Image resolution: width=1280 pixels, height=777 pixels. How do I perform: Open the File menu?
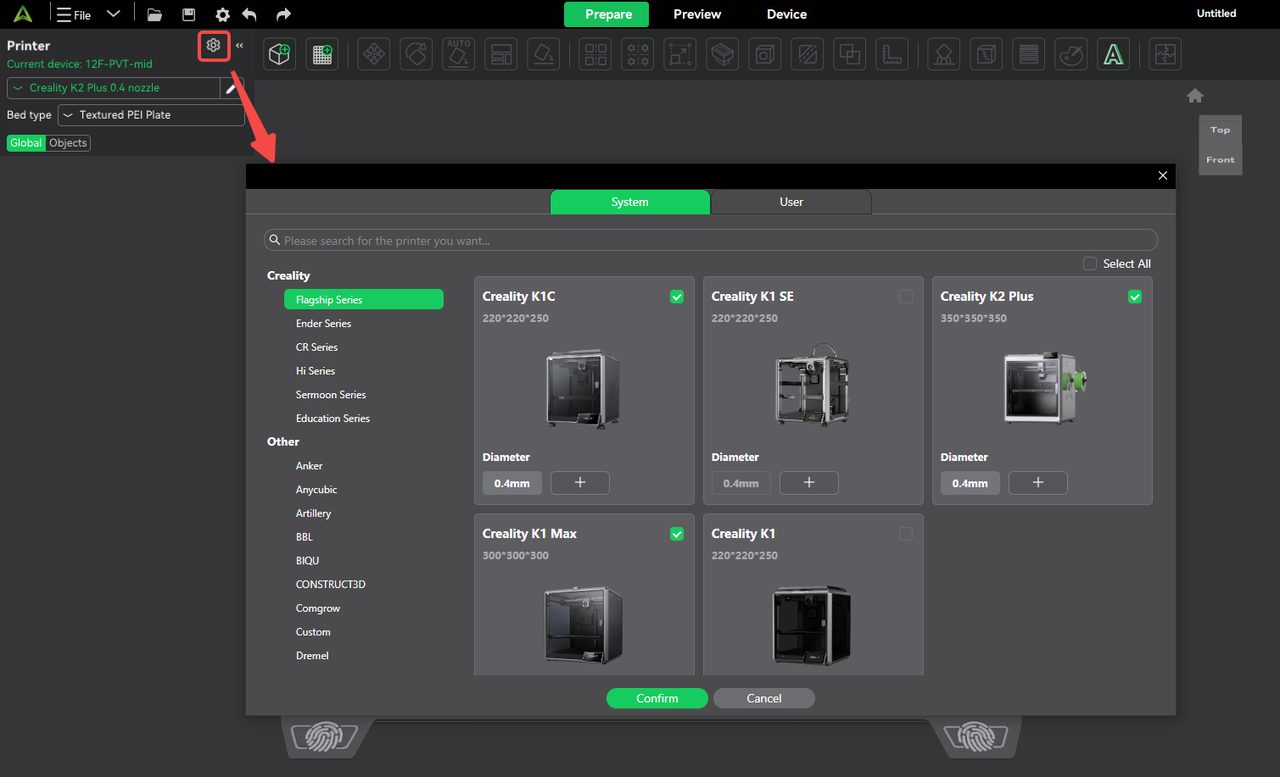point(74,15)
